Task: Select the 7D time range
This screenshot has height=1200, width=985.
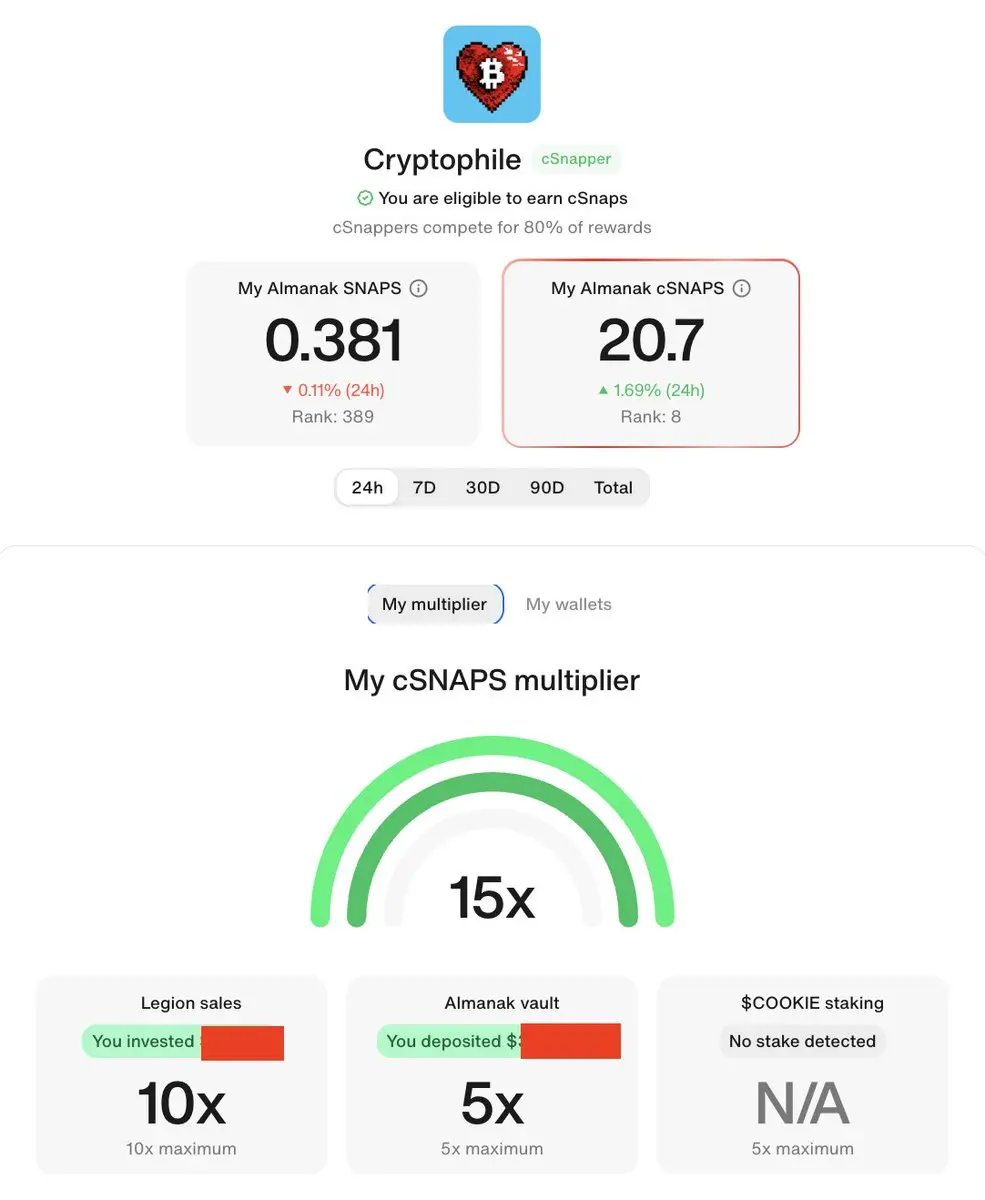Action: pos(425,488)
